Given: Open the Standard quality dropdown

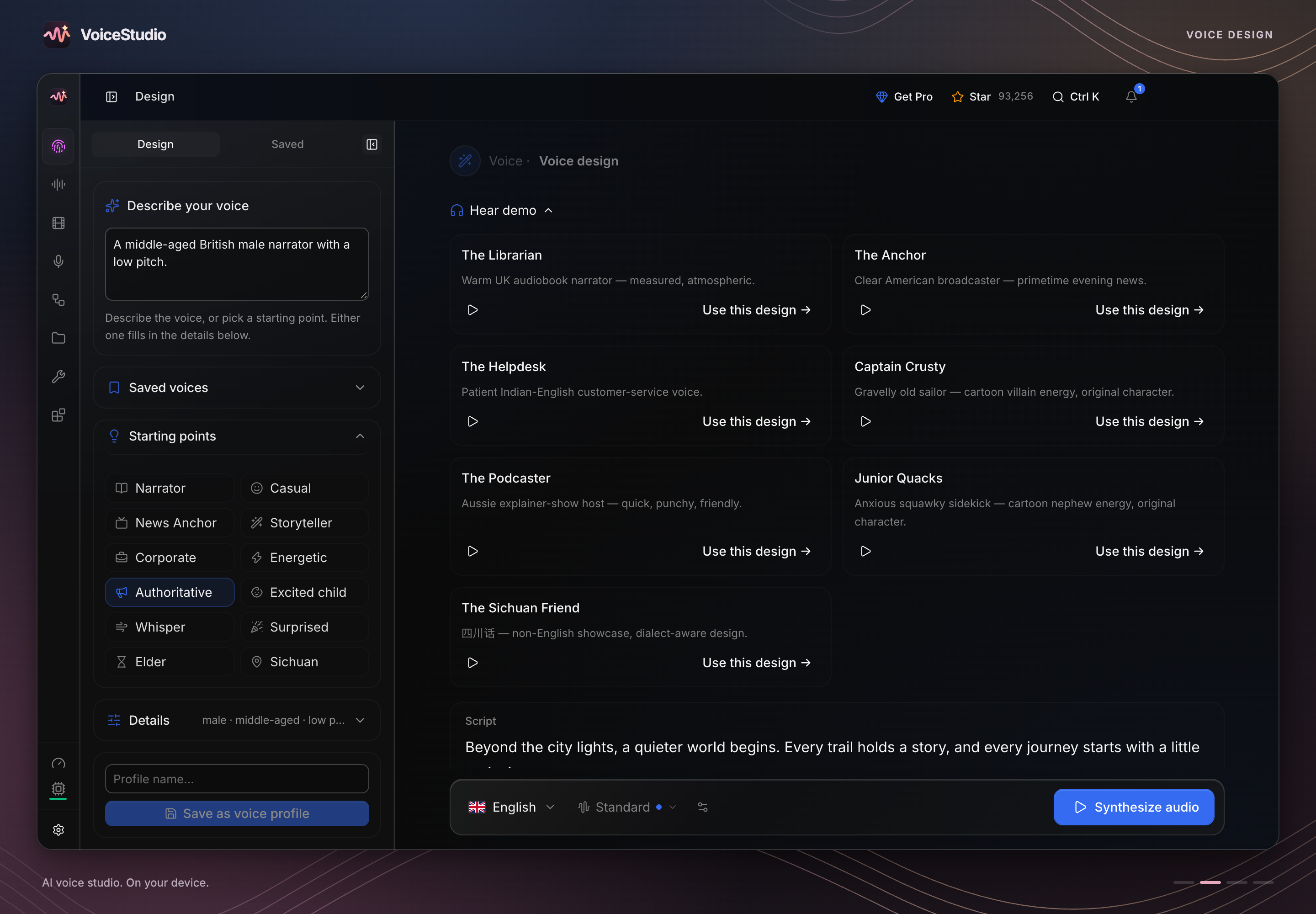Looking at the screenshot, I should [627, 807].
